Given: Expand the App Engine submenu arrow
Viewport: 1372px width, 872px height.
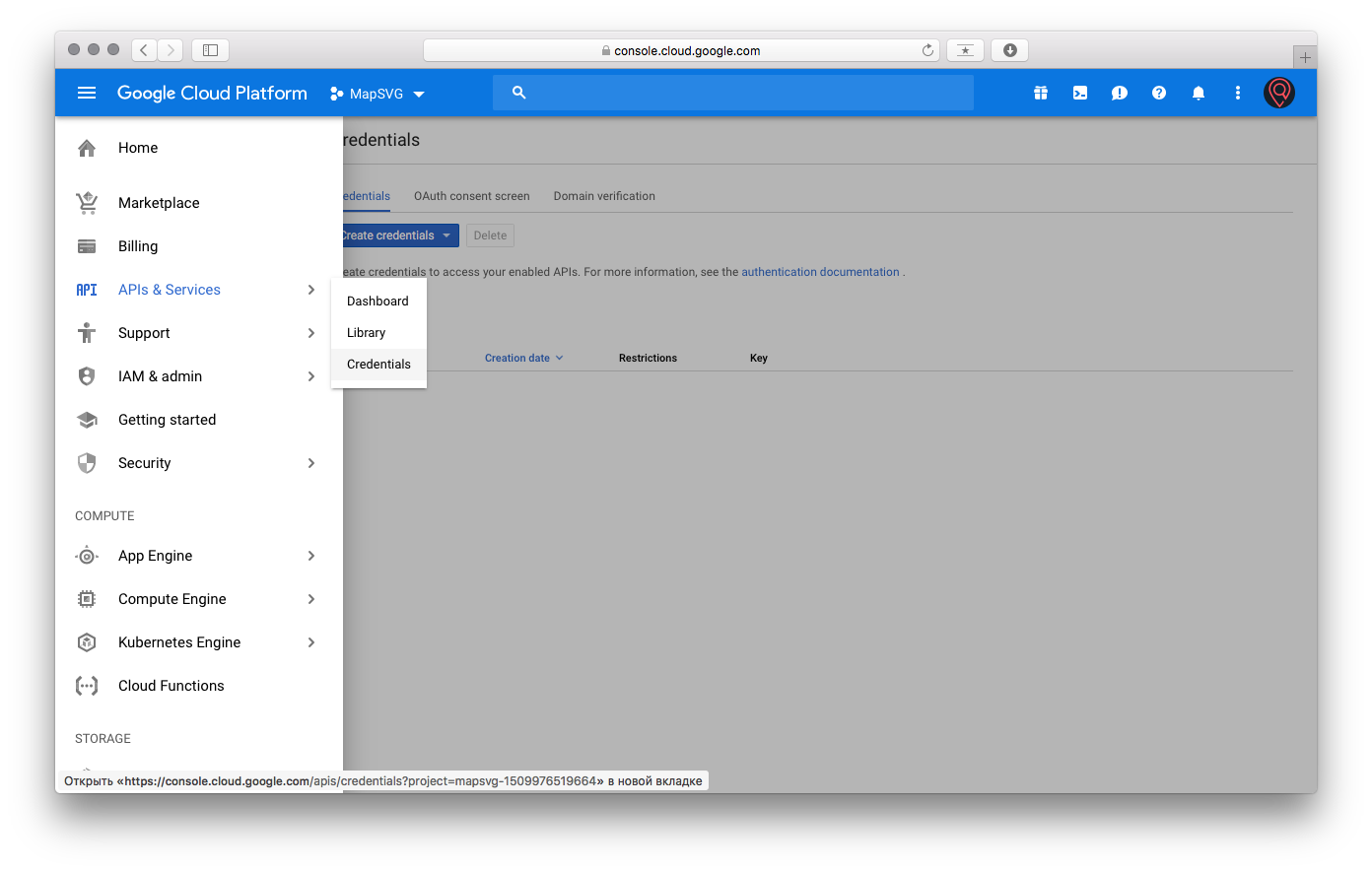Looking at the screenshot, I should tap(311, 556).
